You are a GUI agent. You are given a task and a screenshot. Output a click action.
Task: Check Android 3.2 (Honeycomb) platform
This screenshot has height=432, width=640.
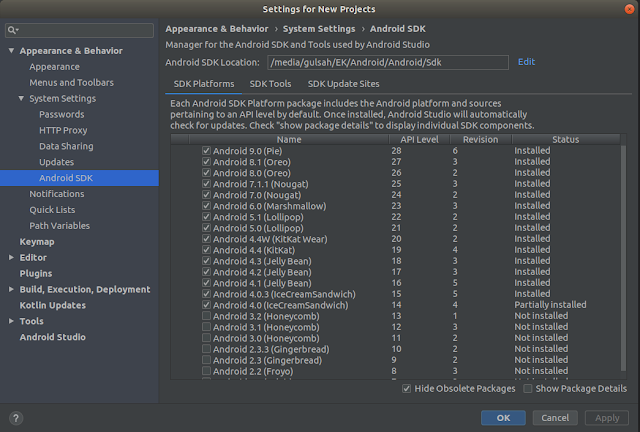(x=206, y=316)
